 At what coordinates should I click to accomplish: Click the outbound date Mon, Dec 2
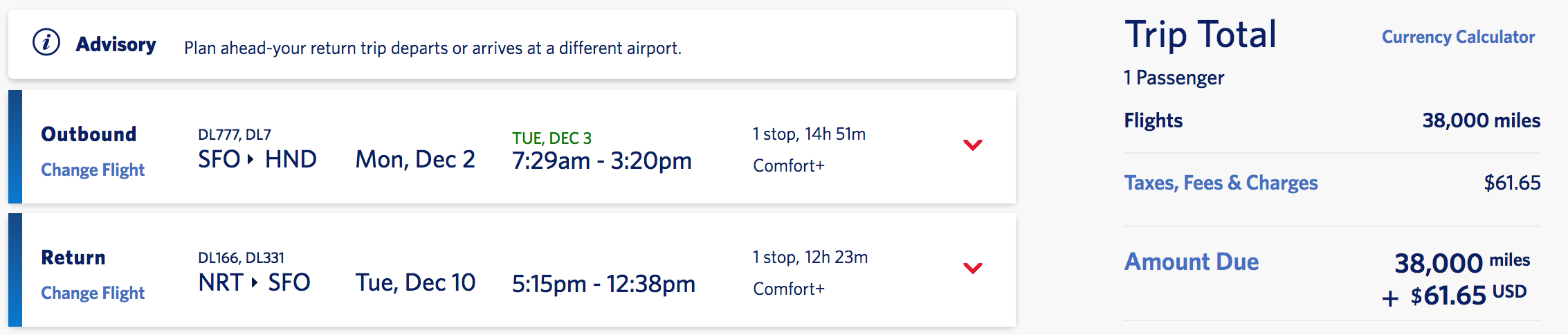[415, 160]
